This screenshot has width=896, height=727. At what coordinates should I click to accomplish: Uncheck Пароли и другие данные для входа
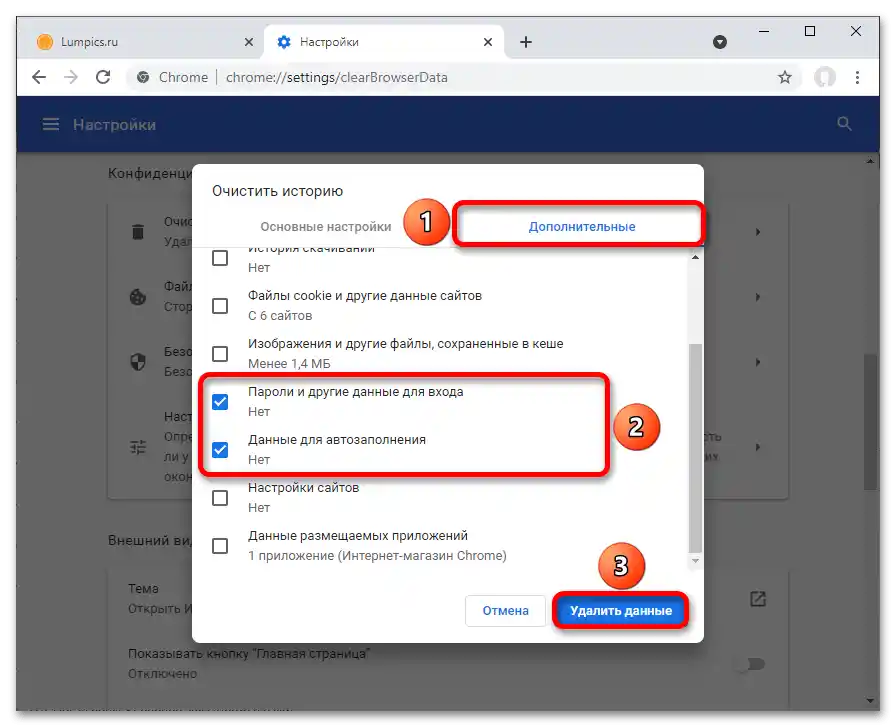[220, 402]
